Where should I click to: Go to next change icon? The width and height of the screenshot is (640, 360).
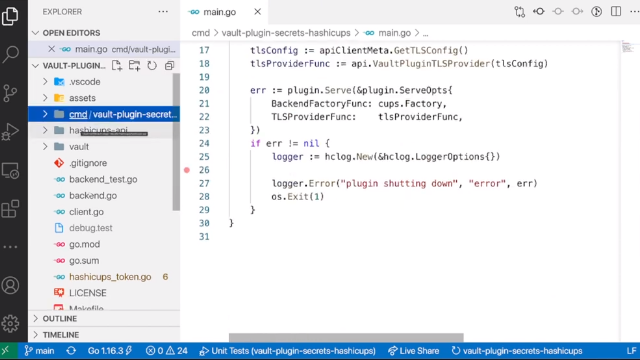click(577, 11)
